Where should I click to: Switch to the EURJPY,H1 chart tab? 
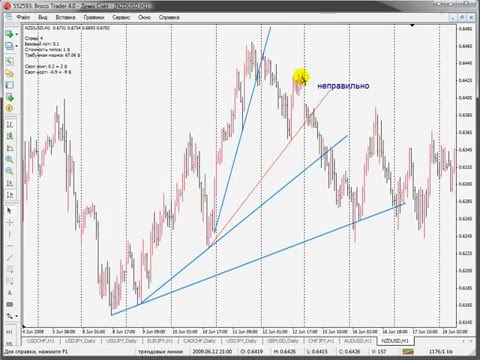click(160, 341)
